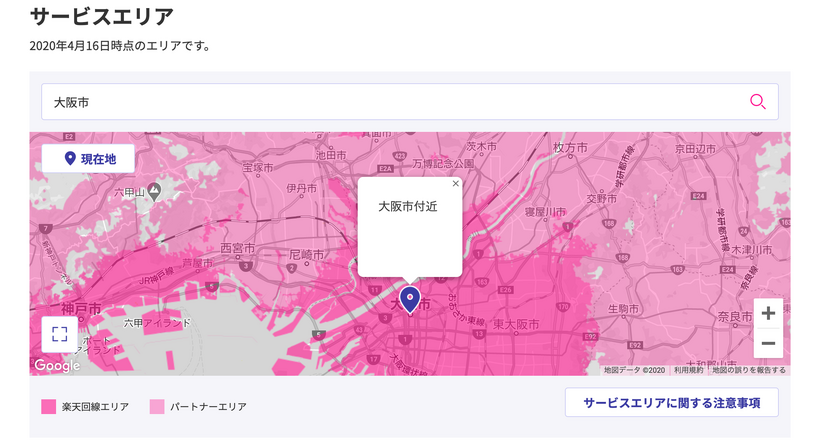
Task: Click 大阪市付近 text in popup
Action: pyautogui.click(x=408, y=206)
